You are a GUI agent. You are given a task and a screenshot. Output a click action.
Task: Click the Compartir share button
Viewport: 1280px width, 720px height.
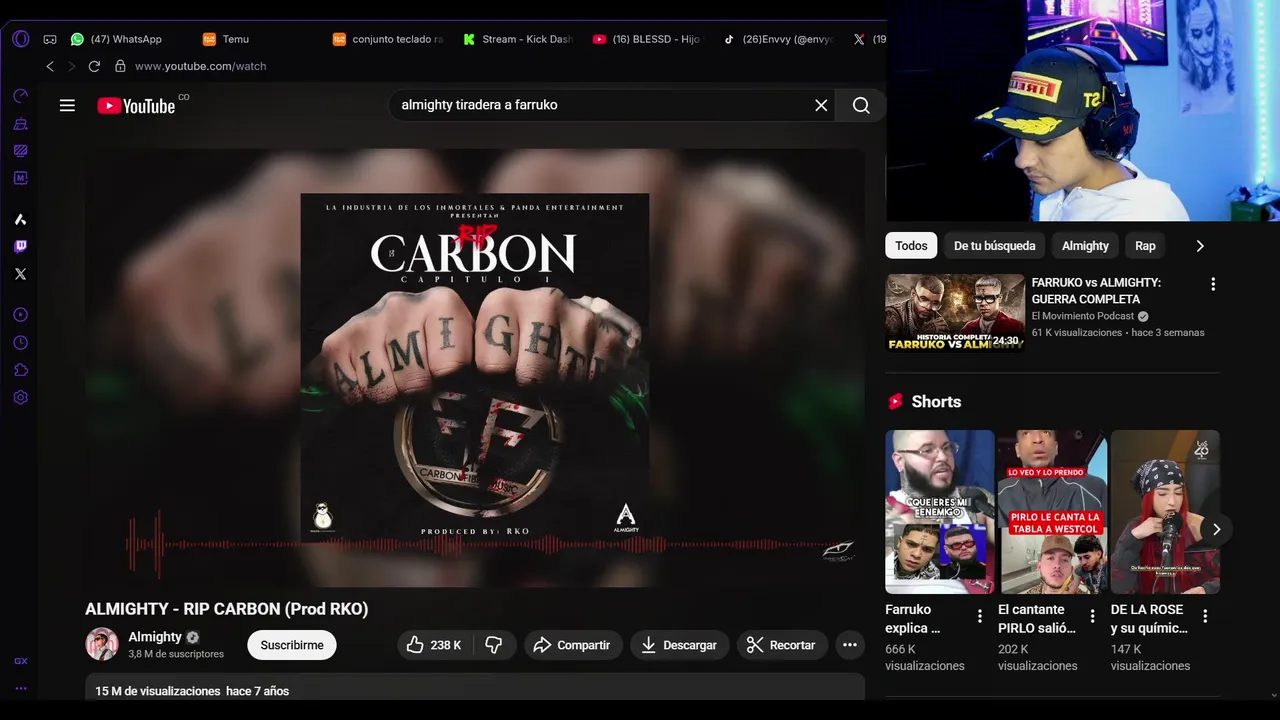pos(573,645)
